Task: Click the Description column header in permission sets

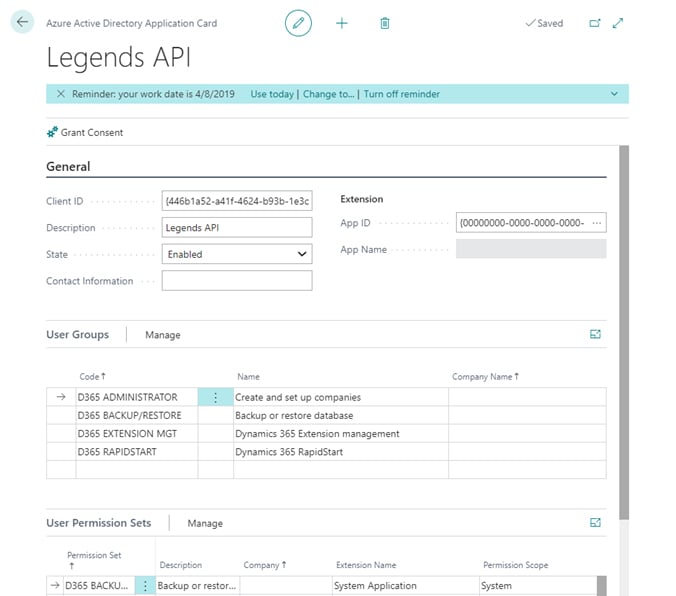Action: point(180,565)
